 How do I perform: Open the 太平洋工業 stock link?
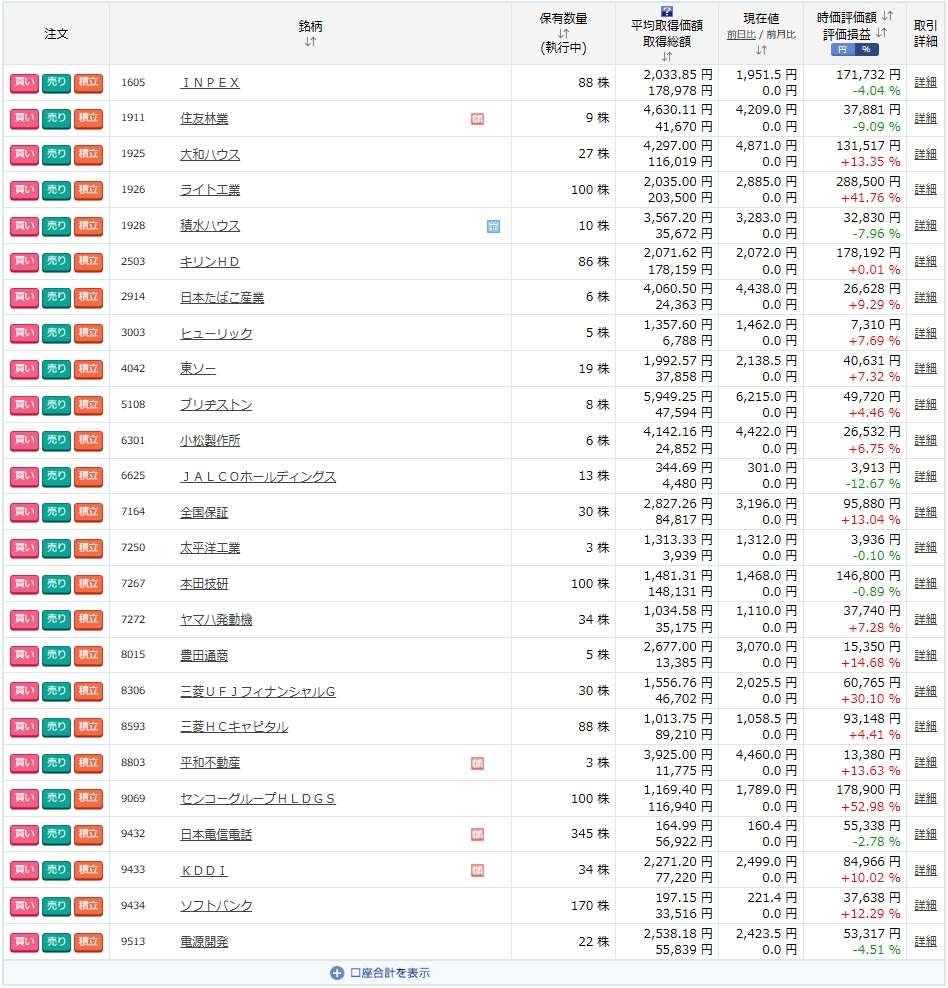pyautogui.click(x=210, y=548)
